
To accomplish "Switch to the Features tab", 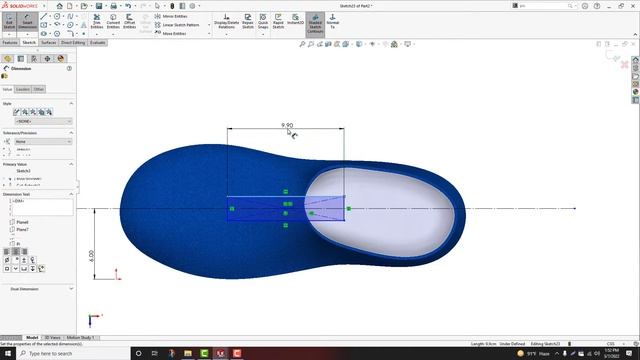I will [x=10, y=42].
